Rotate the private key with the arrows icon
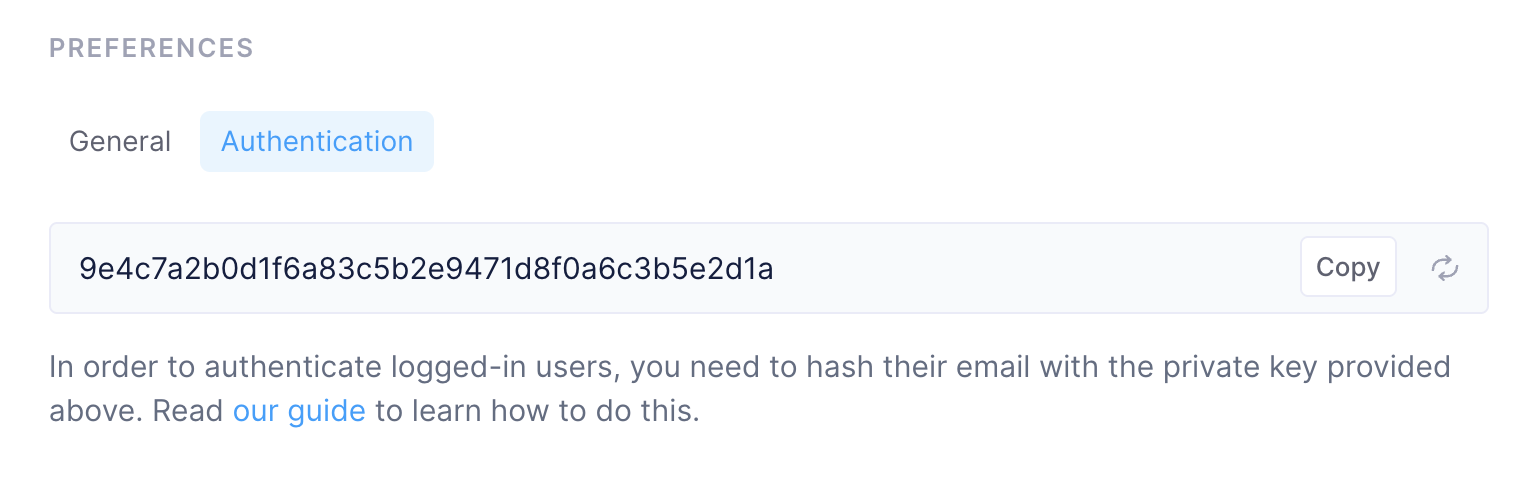Screen dimensions: 1530x490 [x=1444, y=268]
